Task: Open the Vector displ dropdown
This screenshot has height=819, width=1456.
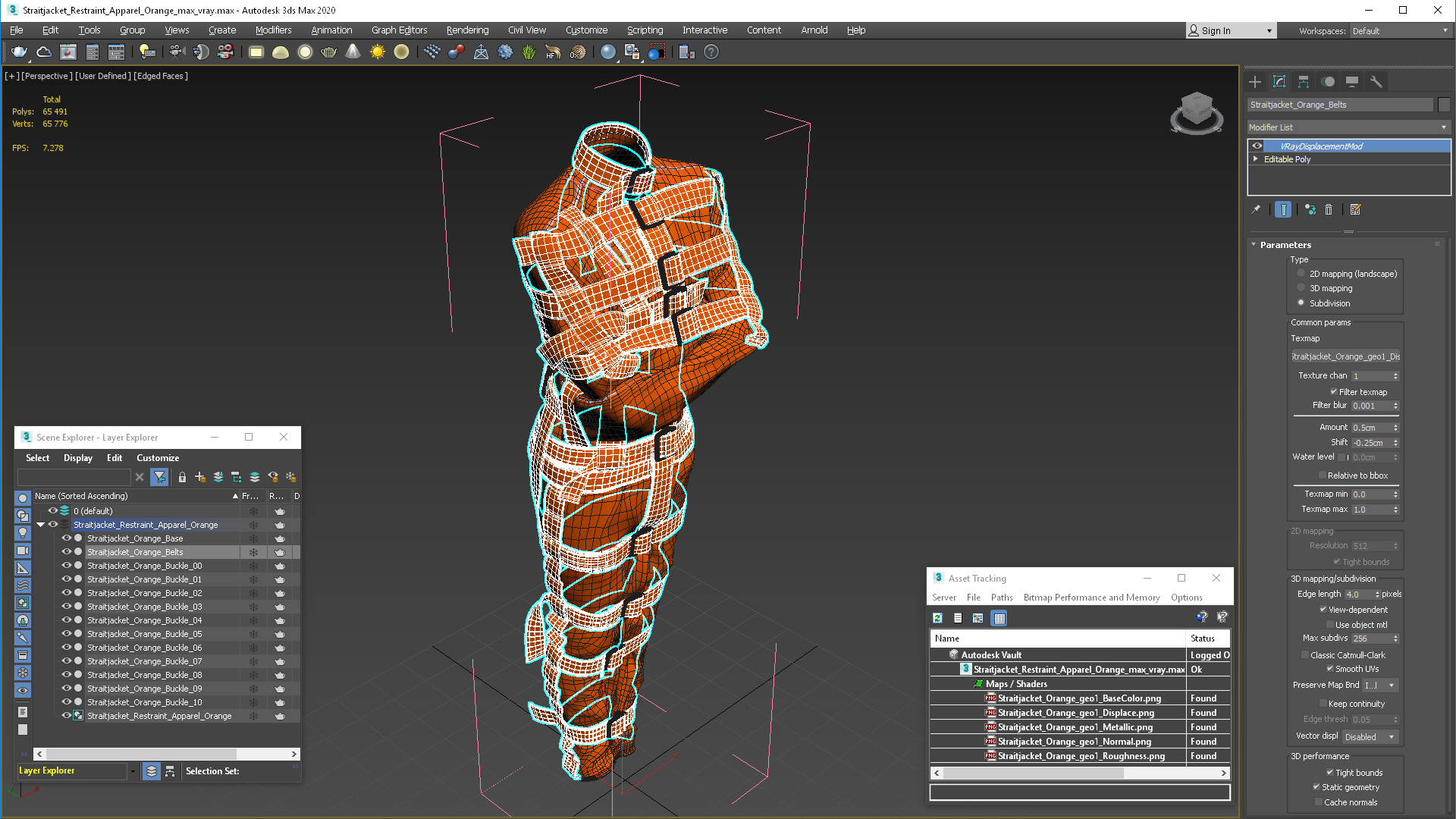Action: coord(1370,737)
